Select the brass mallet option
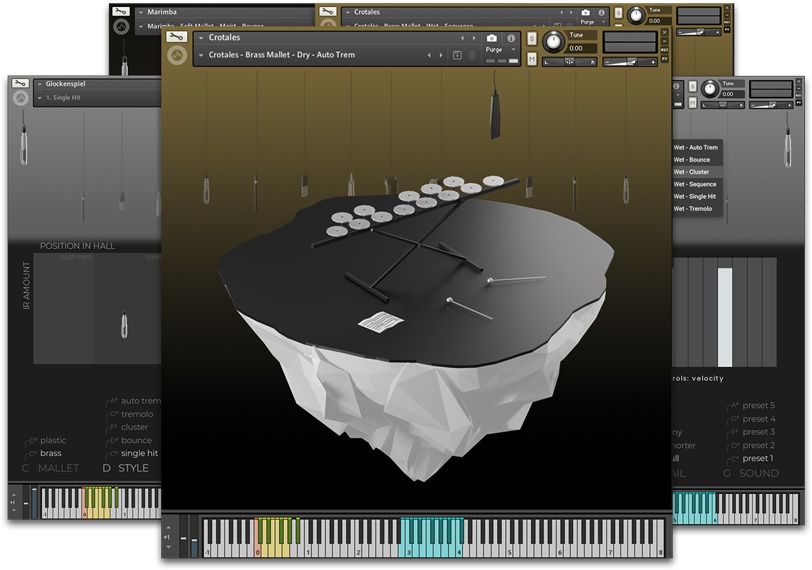This screenshot has width=812, height=570. point(50,453)
